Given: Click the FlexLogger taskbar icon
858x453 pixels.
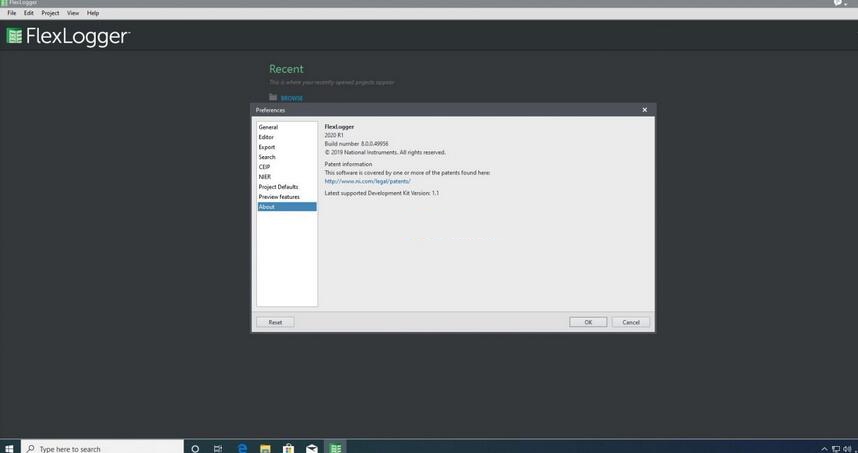Looking at the screenshot, I should [x=335, y=449].
